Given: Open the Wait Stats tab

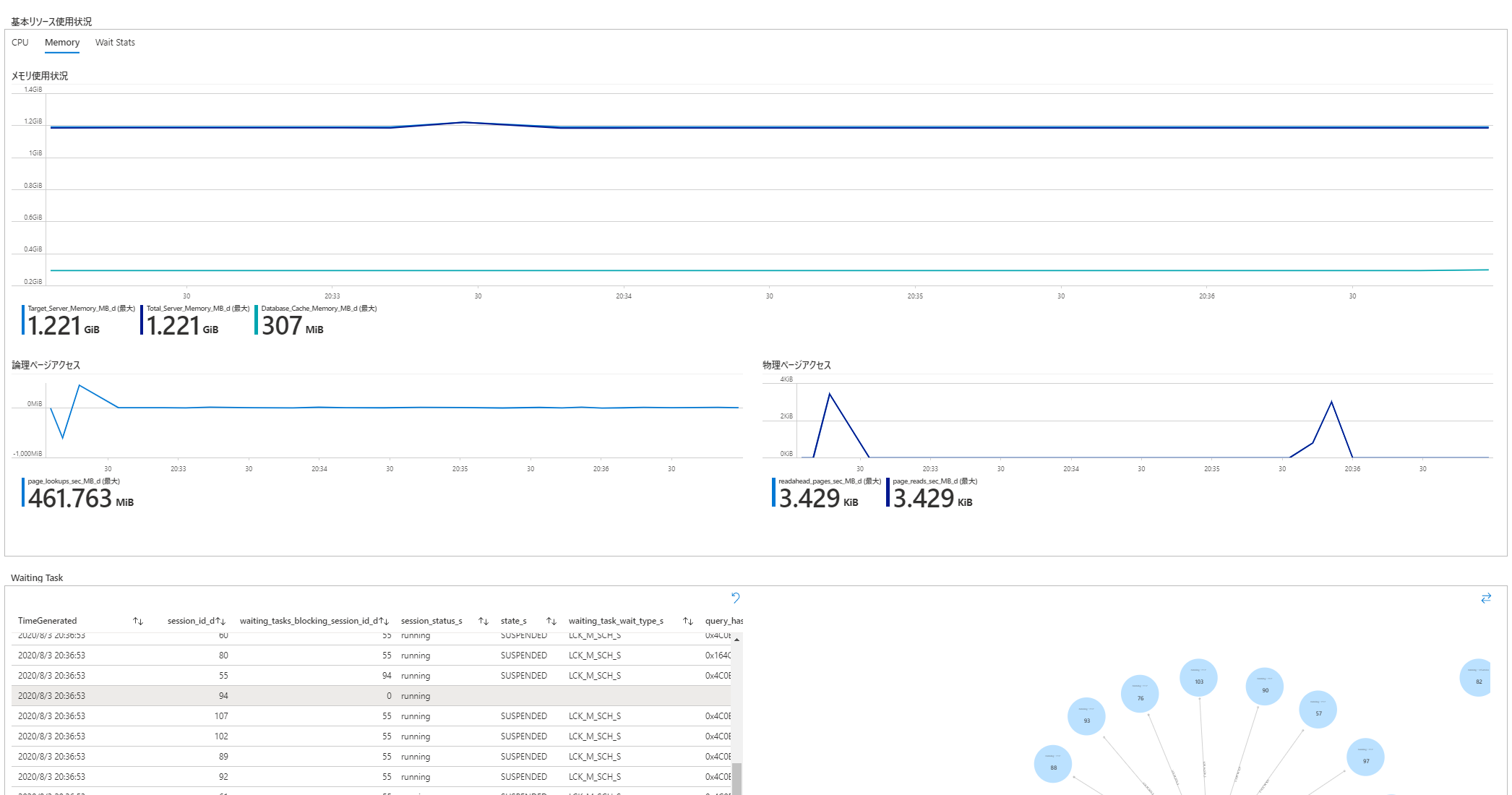Looking at the screenshot, I should pos(115,43).
